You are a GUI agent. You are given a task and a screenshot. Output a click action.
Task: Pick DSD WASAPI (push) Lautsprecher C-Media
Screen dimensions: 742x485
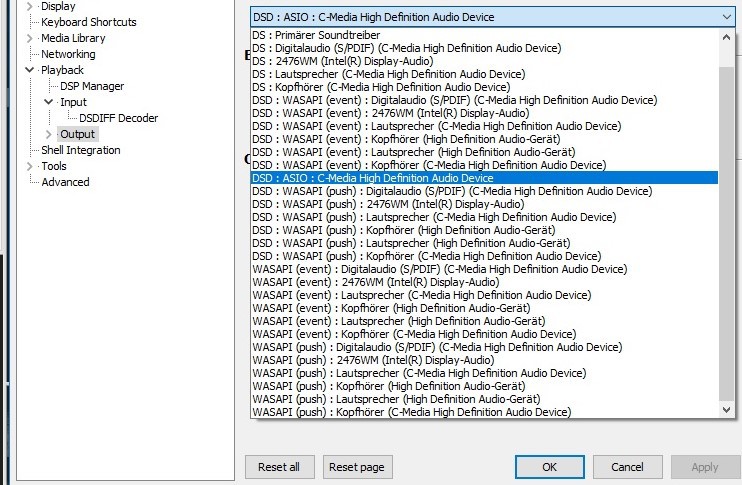click(484, 217)
